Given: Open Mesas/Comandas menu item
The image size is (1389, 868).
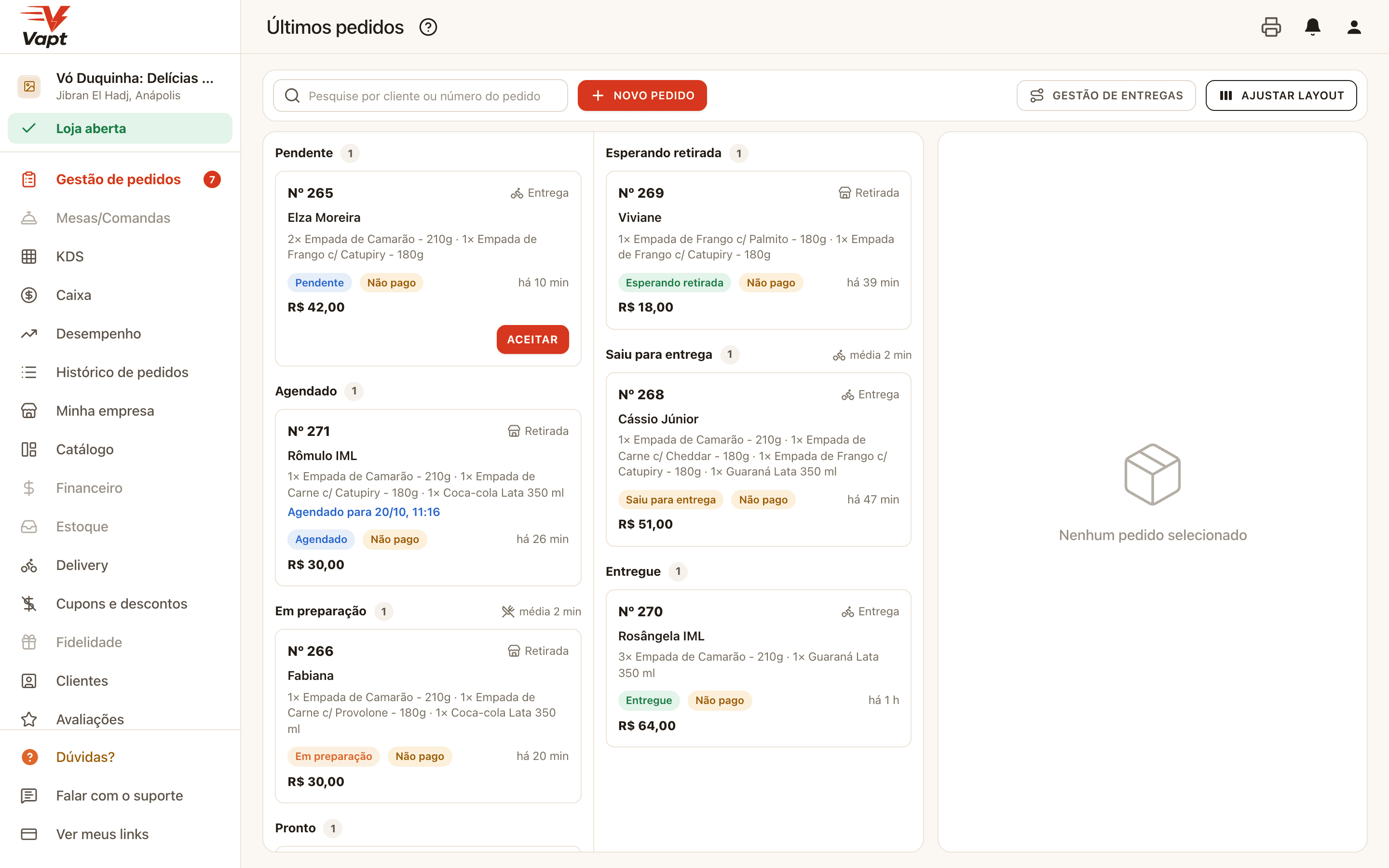Looking at the screenshot, I should (120, 217).
